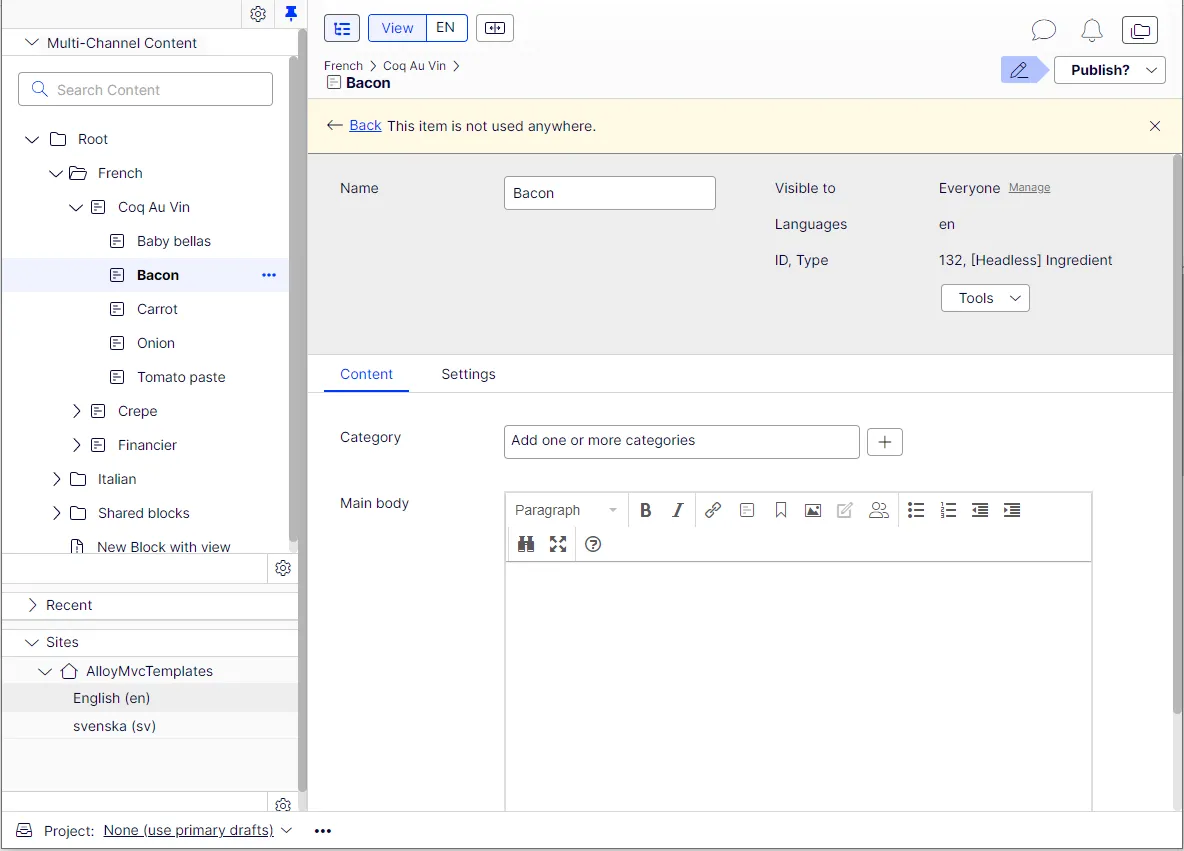This screenshot has height=851, width=1184.
Task: Click the Search Content field
Action: 146,89
